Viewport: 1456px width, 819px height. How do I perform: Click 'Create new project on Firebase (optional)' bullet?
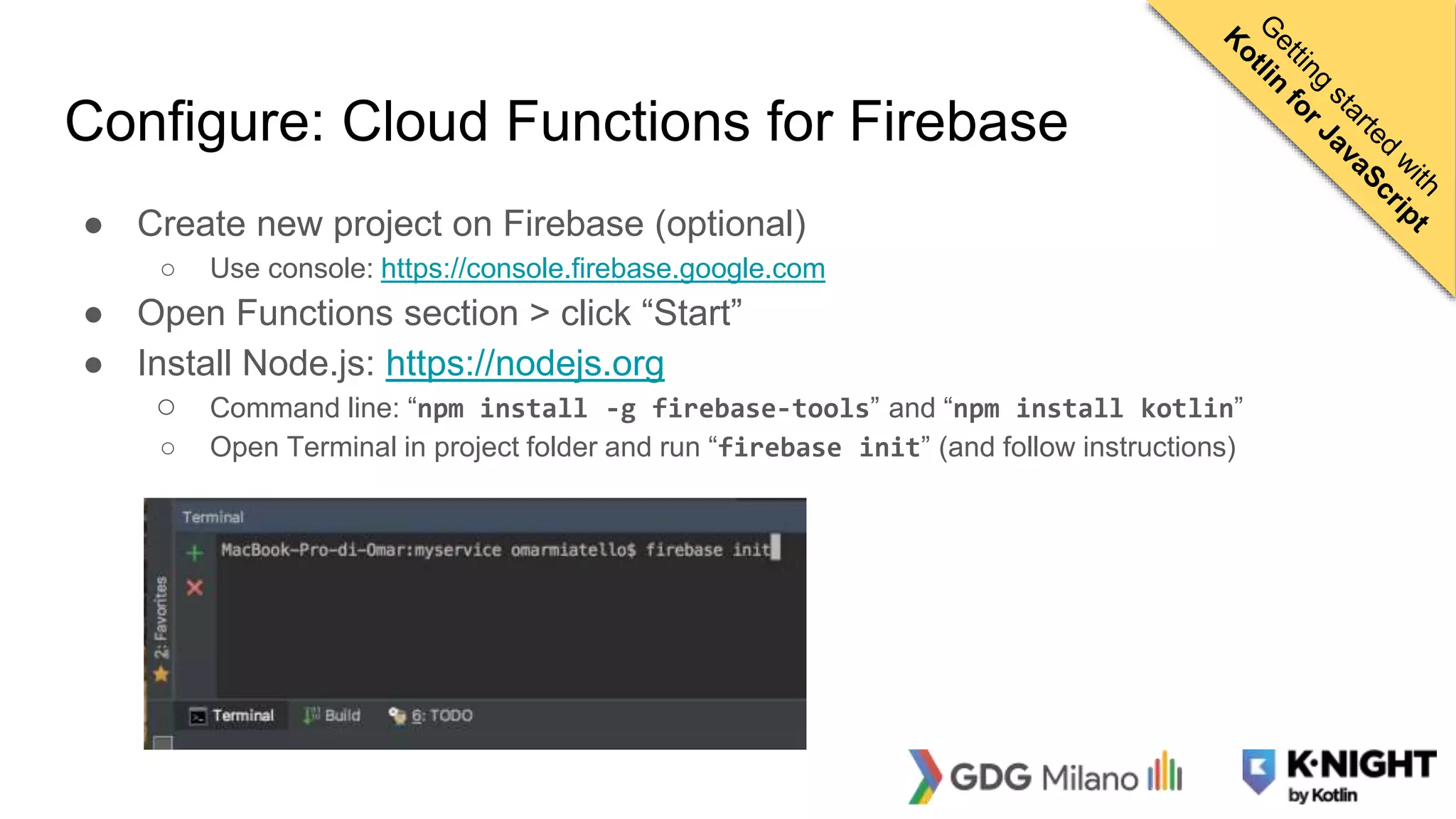click(472, 224)
